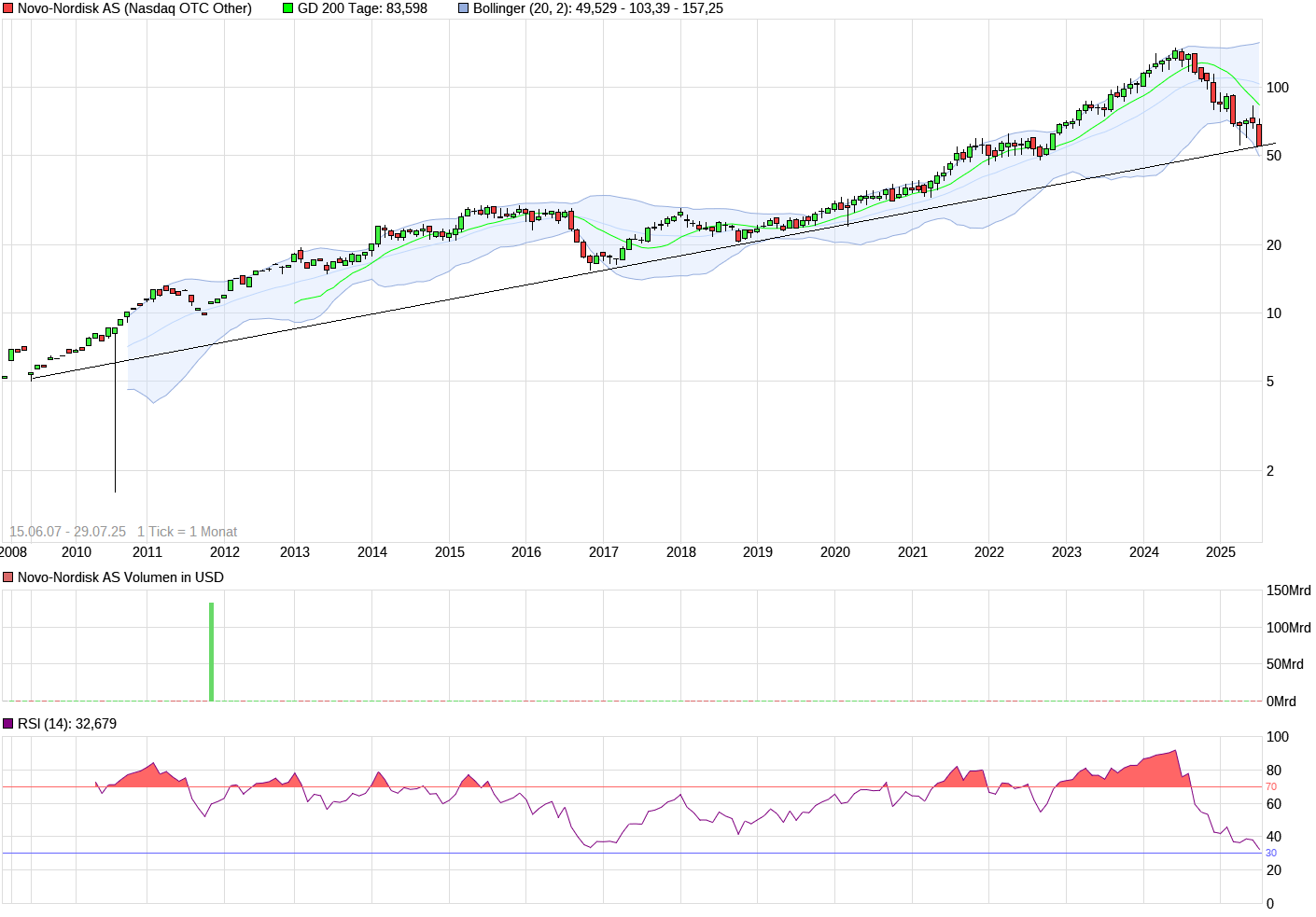The width and height of the screenshot is (1316, 917).
Task: Click the 60 label on the RSI axis
Action: pyautogui.click(x=1274, y=804)
